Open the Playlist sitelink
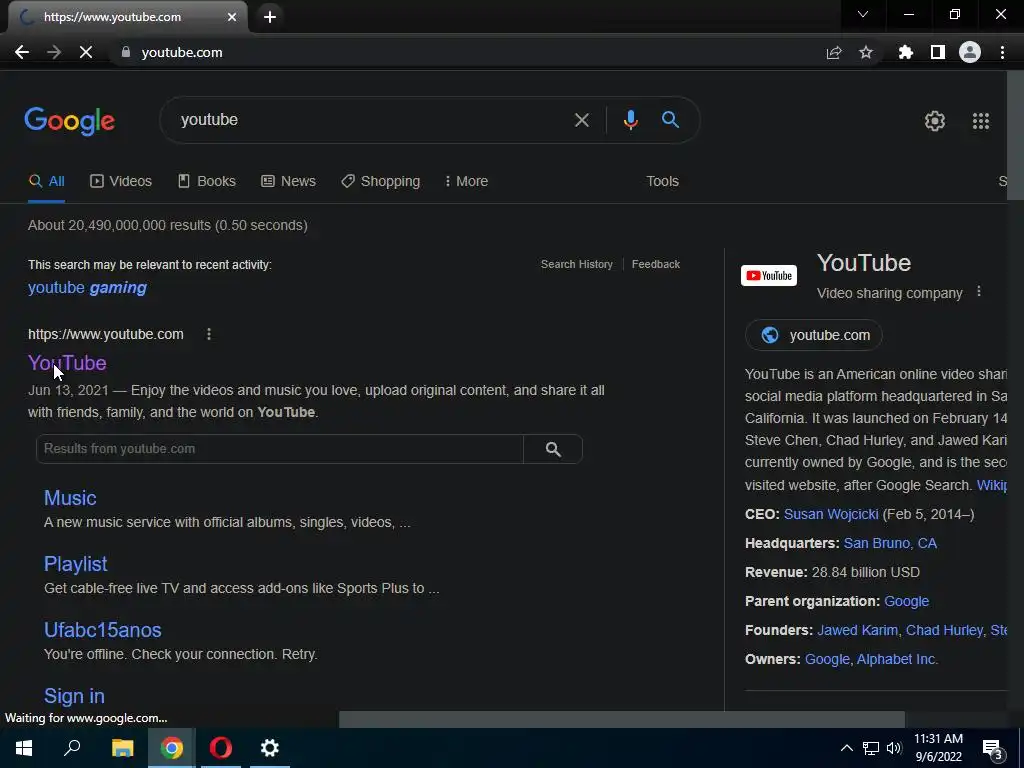The image size is (1024, 768). click(76, 564)
